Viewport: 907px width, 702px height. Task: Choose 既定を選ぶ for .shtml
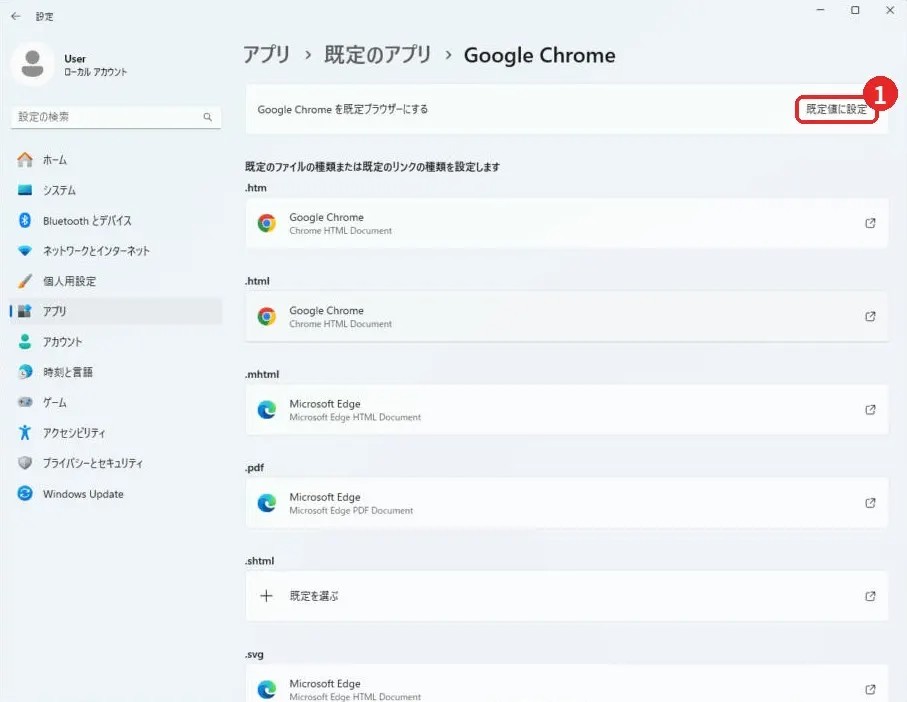coord(314,596)
